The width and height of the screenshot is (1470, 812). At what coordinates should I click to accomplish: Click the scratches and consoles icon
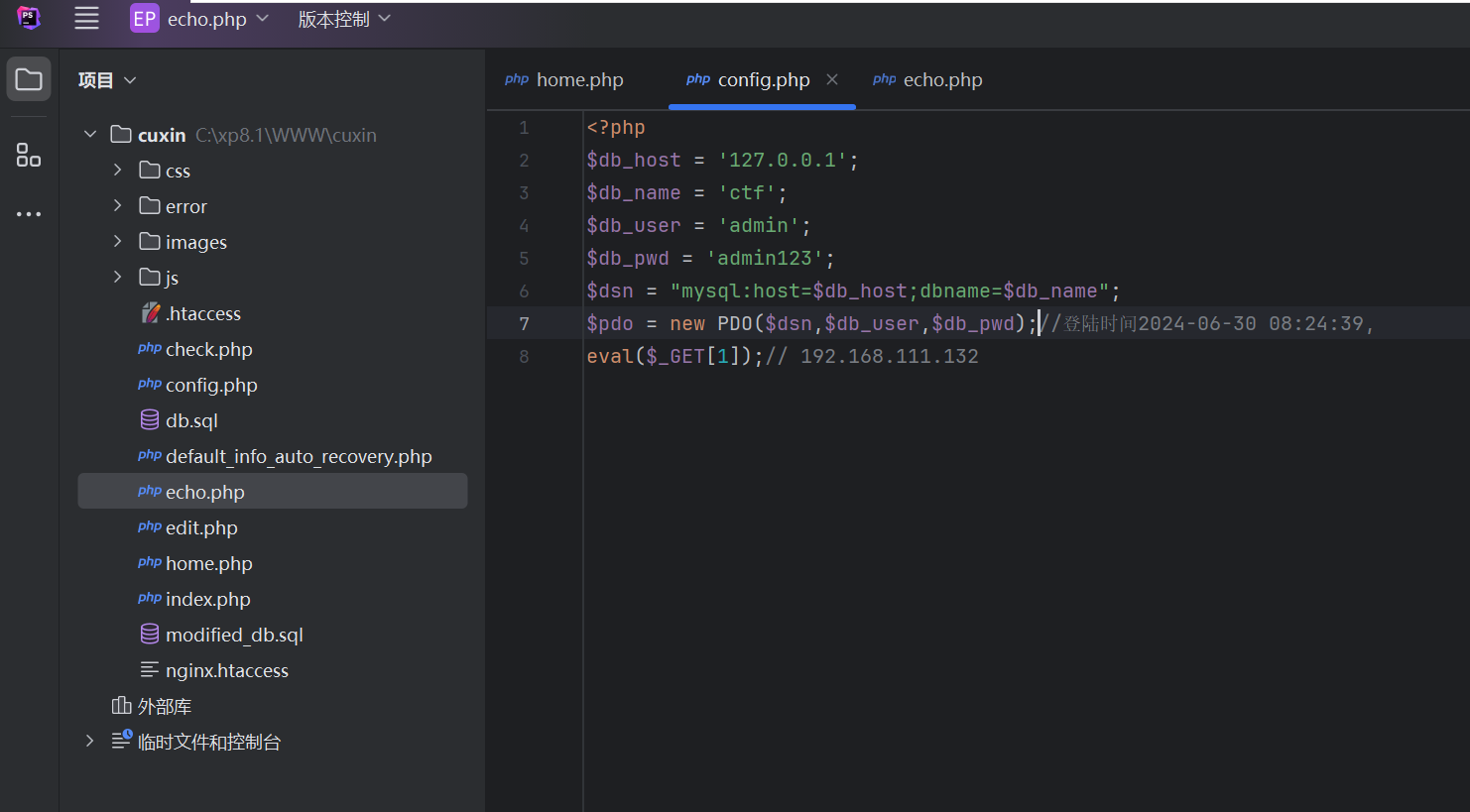(121, 740)
